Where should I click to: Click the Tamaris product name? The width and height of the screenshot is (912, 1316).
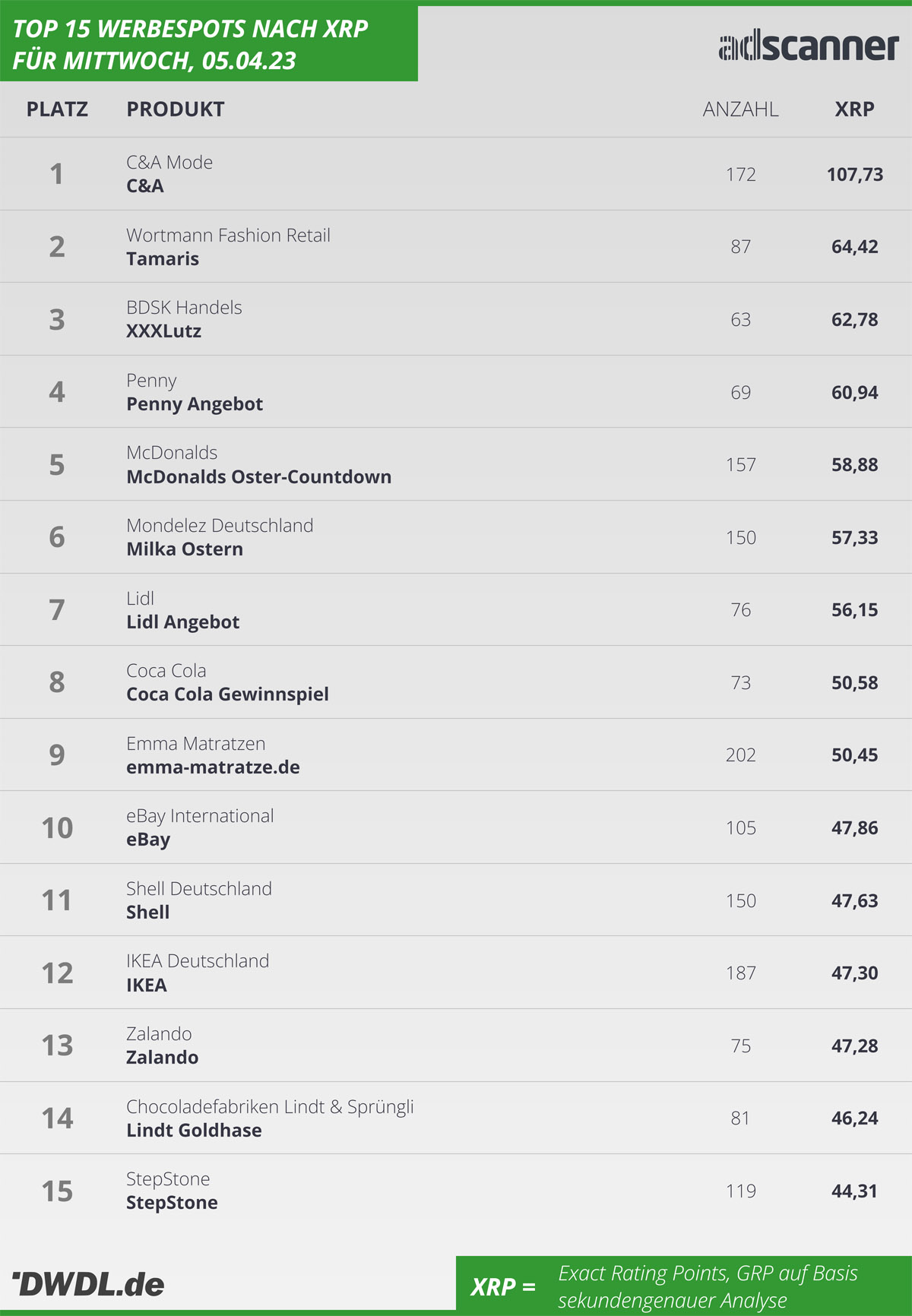pos(163,259)
